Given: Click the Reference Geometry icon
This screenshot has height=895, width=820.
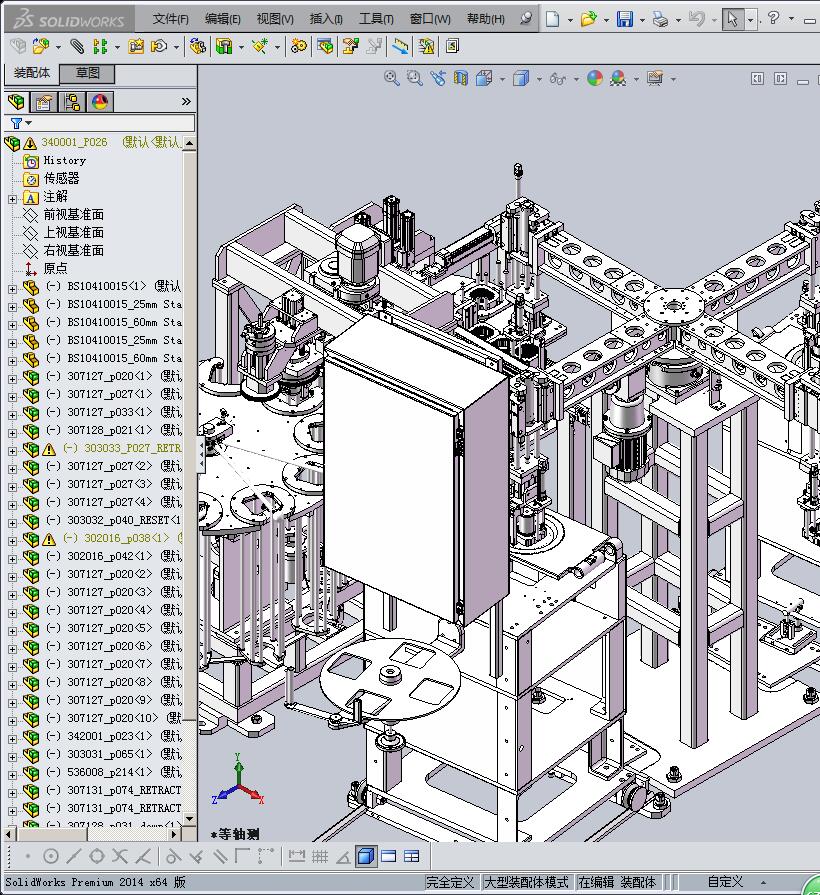Looking at the screenshot, I should click(260, 46).
